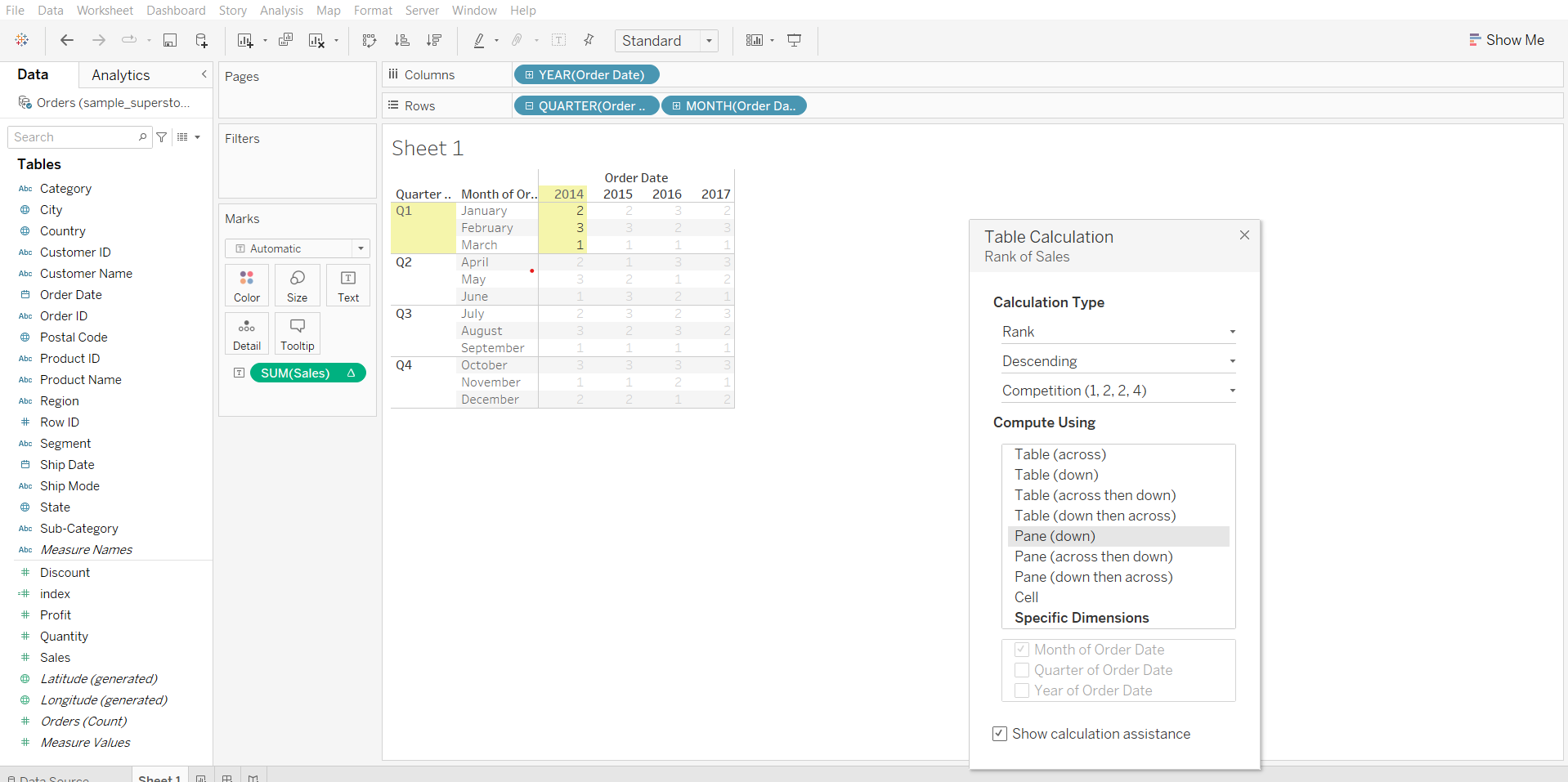The height and width of the screenshot is (782, 1568).
Task: Toggle Show calculation assistance checkbox
Action: [1000, 734]
